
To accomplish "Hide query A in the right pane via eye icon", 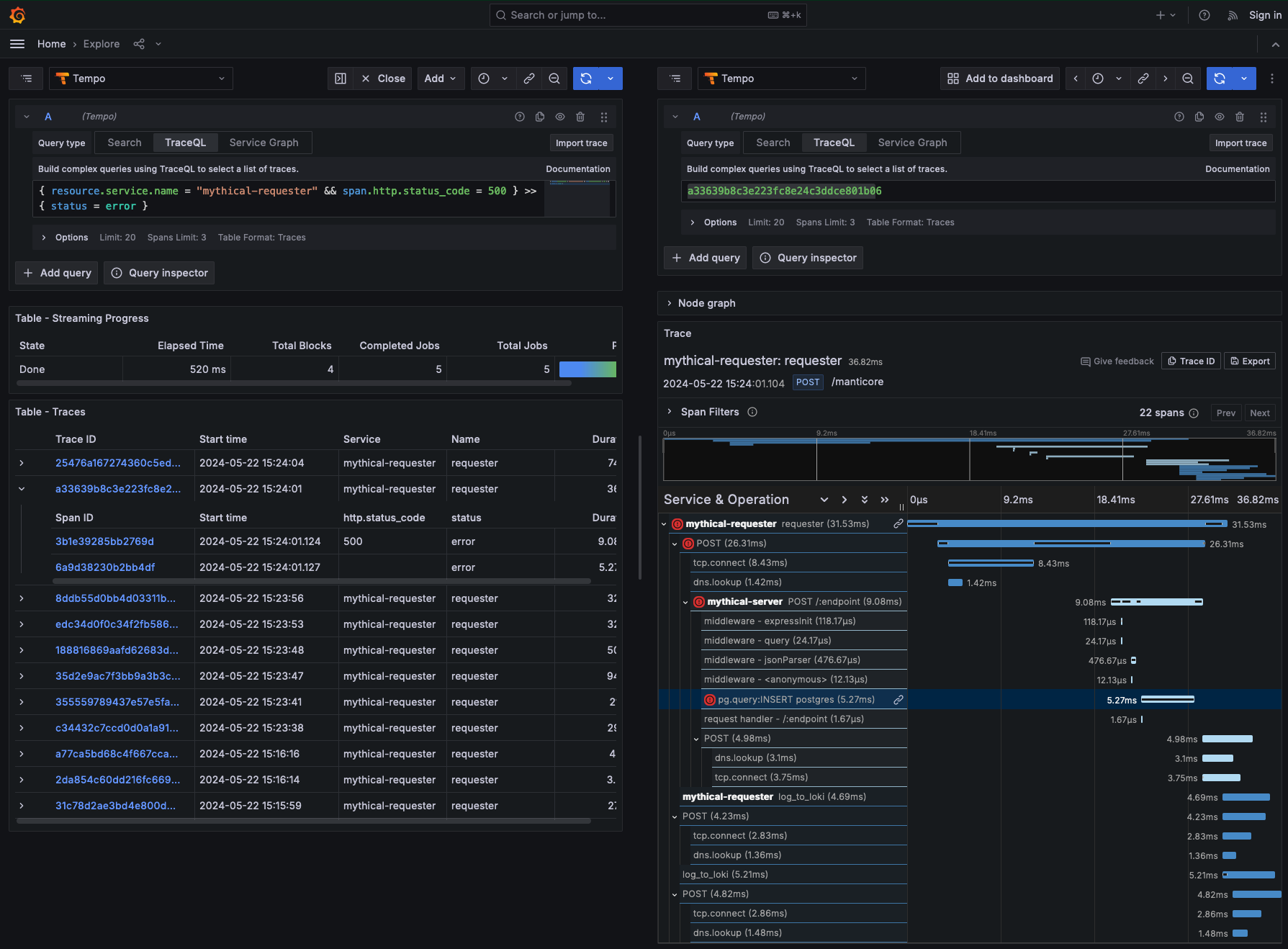I will [1220, 116].
